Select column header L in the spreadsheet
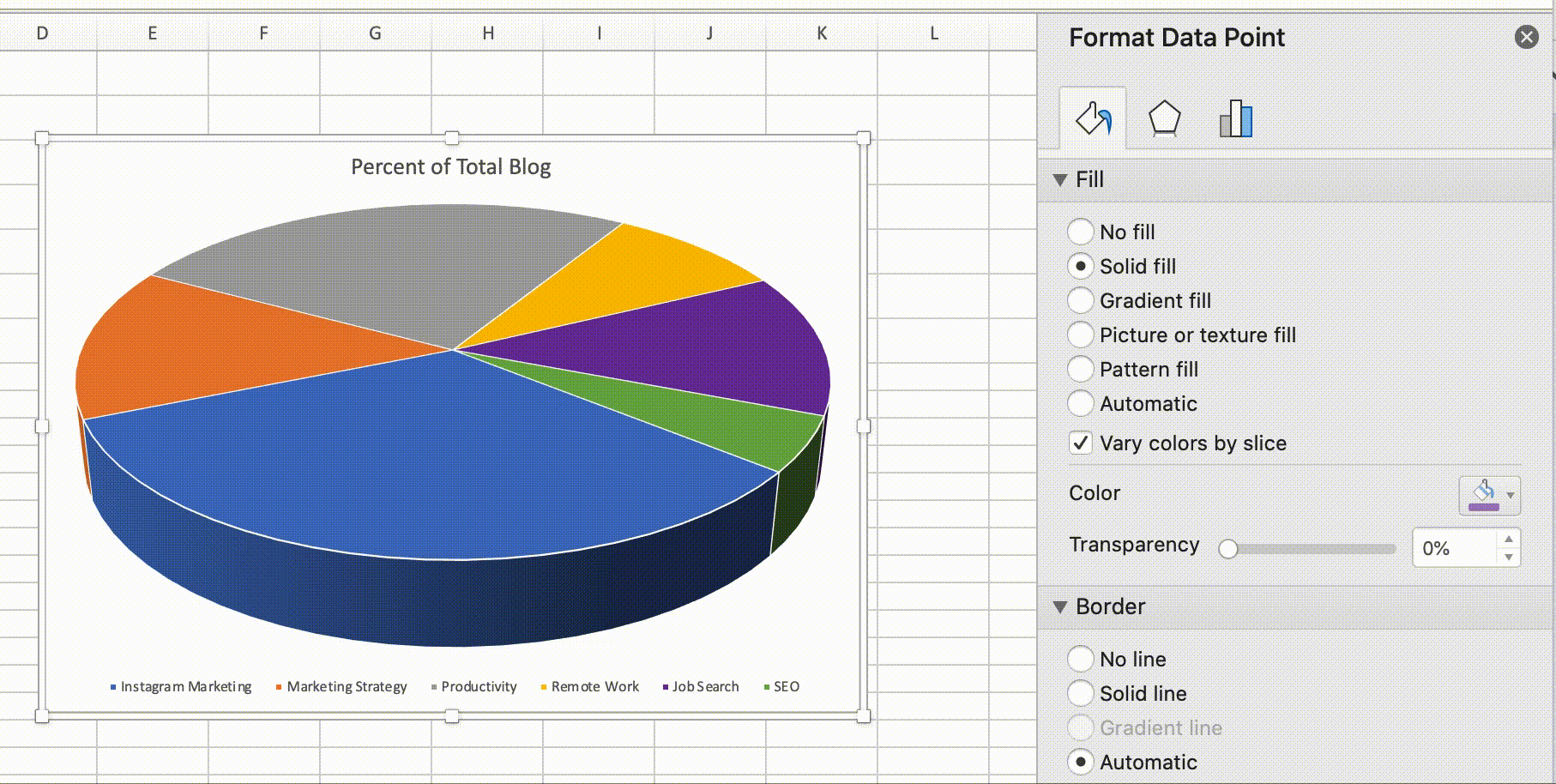1556x784 pixels. click(x=933, y=33)
